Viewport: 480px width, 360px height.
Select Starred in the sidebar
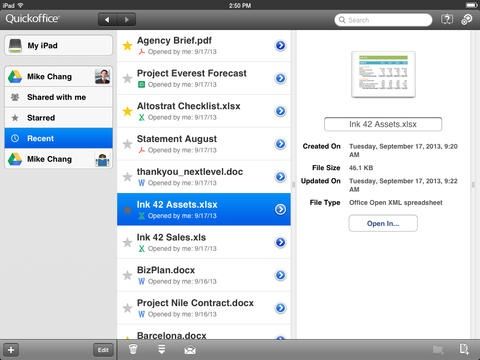(58, 118)
